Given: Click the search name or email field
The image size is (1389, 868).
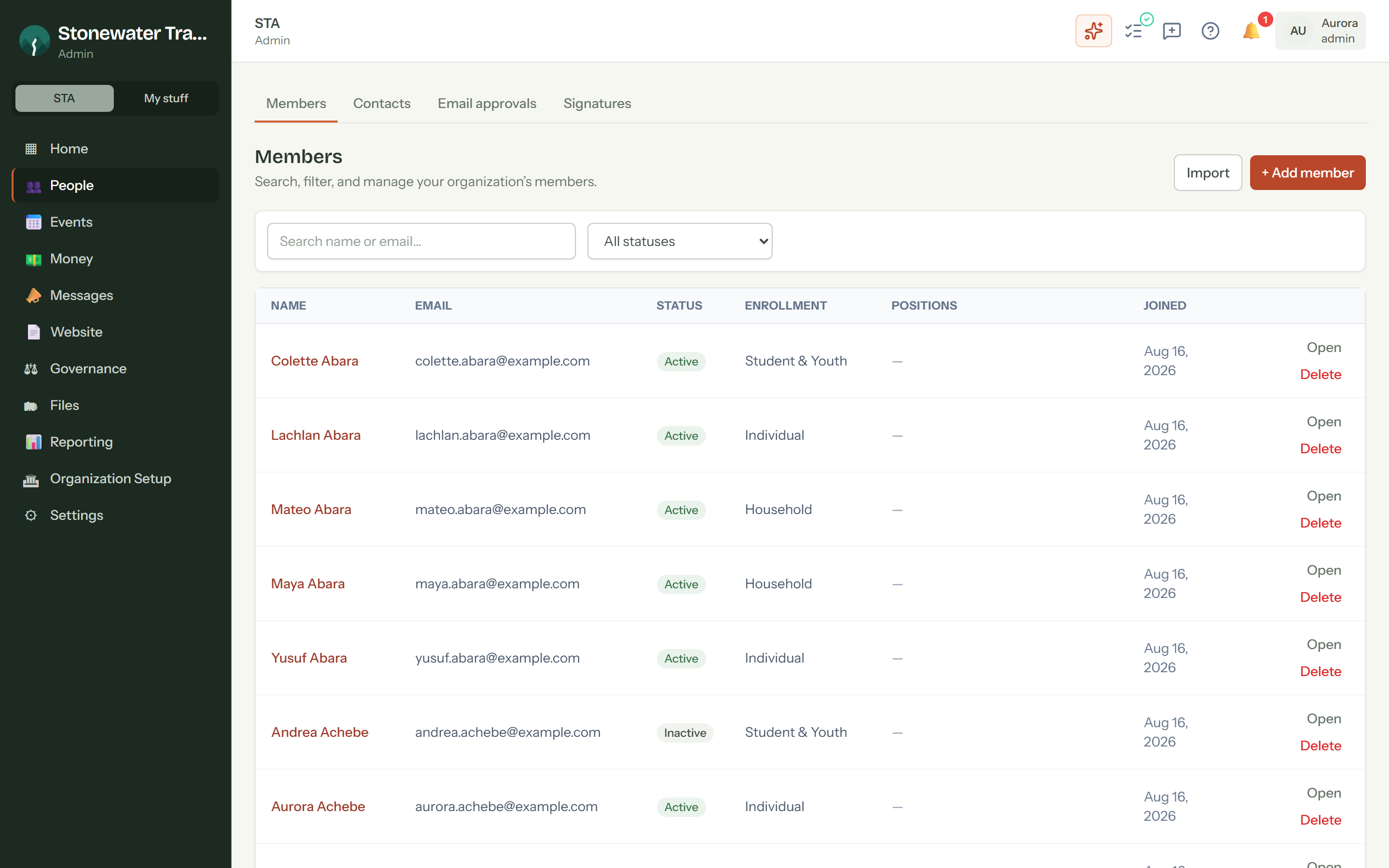Looking at the screenshot, I should (x=422, y=241).
